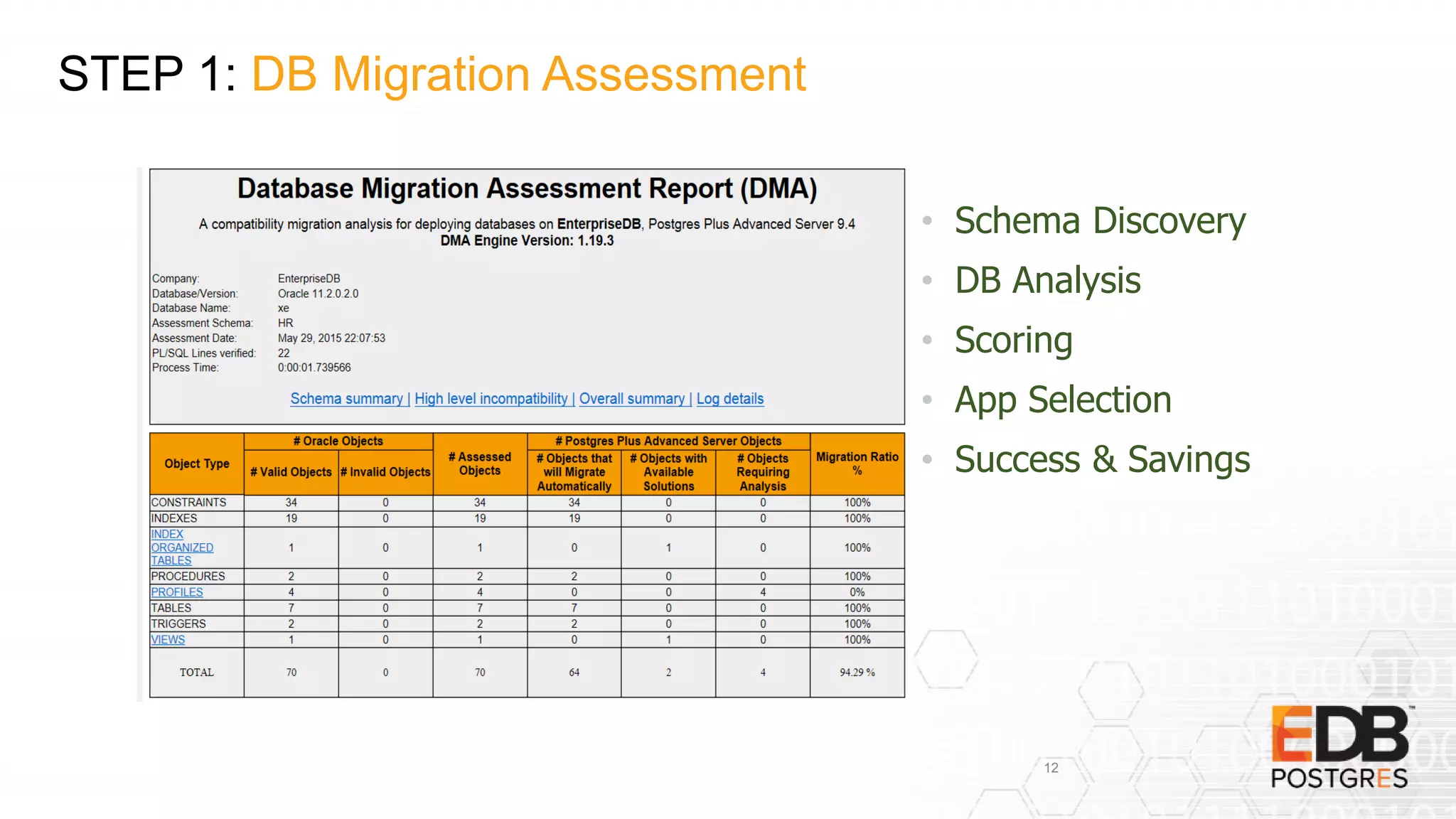Screen dimensions: 1456x819
Task: Select the Success & Savings bullet
Action: (x=1102, y=459)
